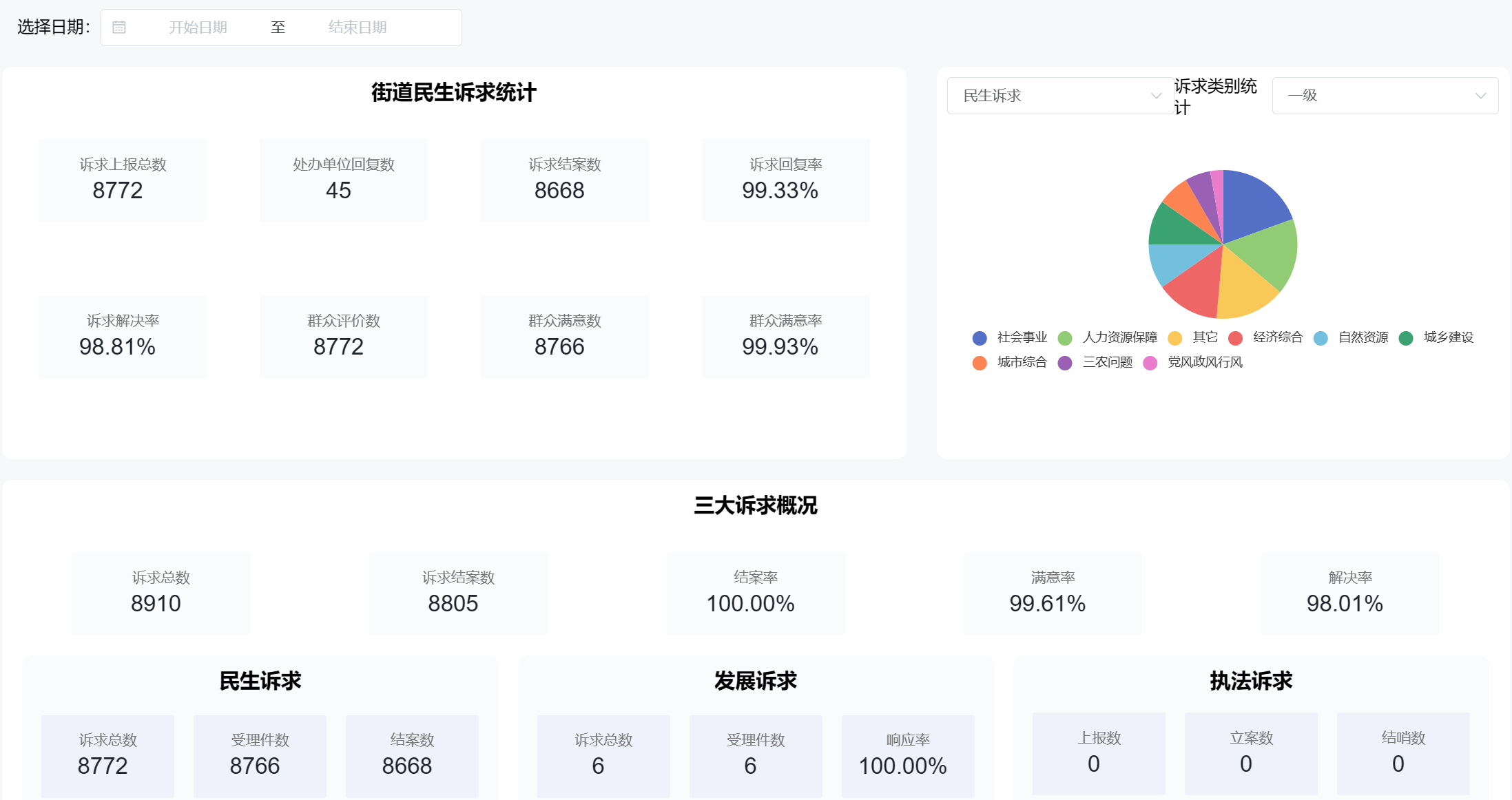
Task: Click the red 经济综合 legend dot
Action: (x=1235, y=338)
